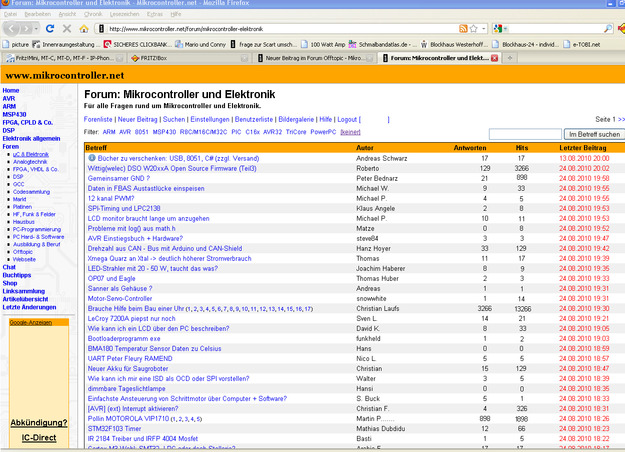Screen dimensions: 625x452
Task: Click info icon next to Bücher zu verschenken
Action: (92, 158)
